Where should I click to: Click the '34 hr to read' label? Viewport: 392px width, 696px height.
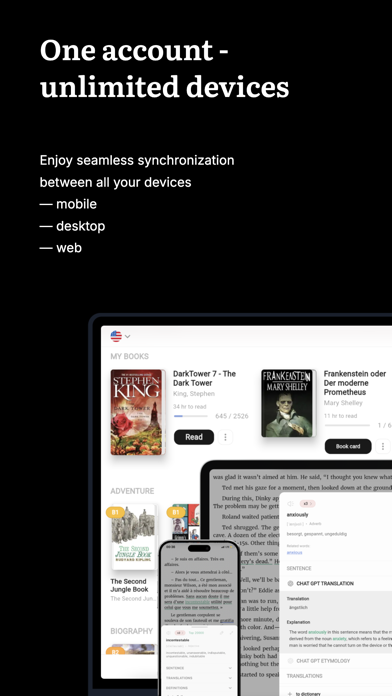coord(190,407)
